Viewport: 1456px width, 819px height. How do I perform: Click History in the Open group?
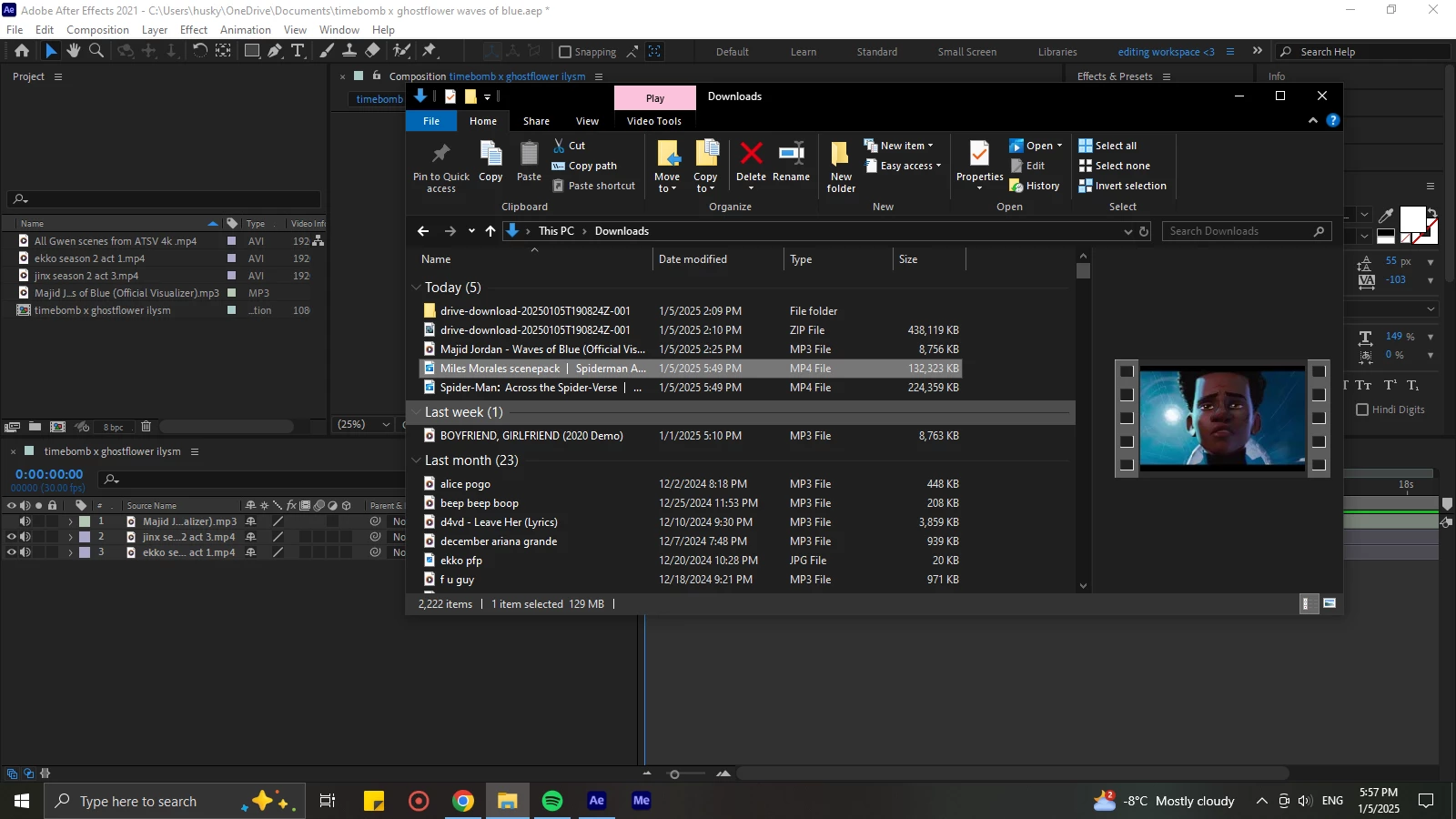pyautogui.click(x=1035, y=186)
